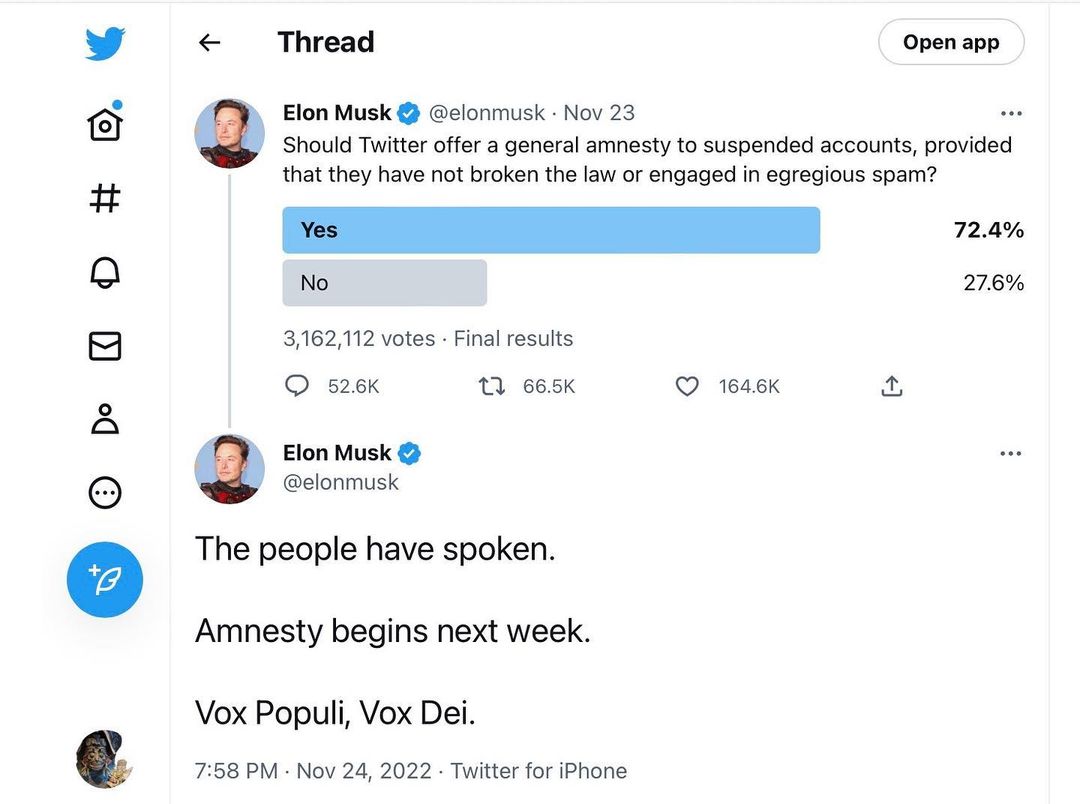Open Explore via the hashtag icon
The width and height of the screenshot is (1080, 804).
pos(105,198)
